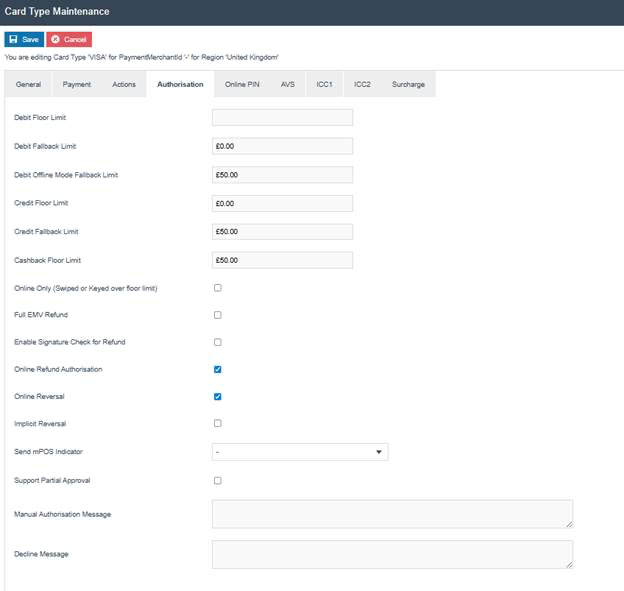
Task: Click the Save button
Action: click(24, 39)
